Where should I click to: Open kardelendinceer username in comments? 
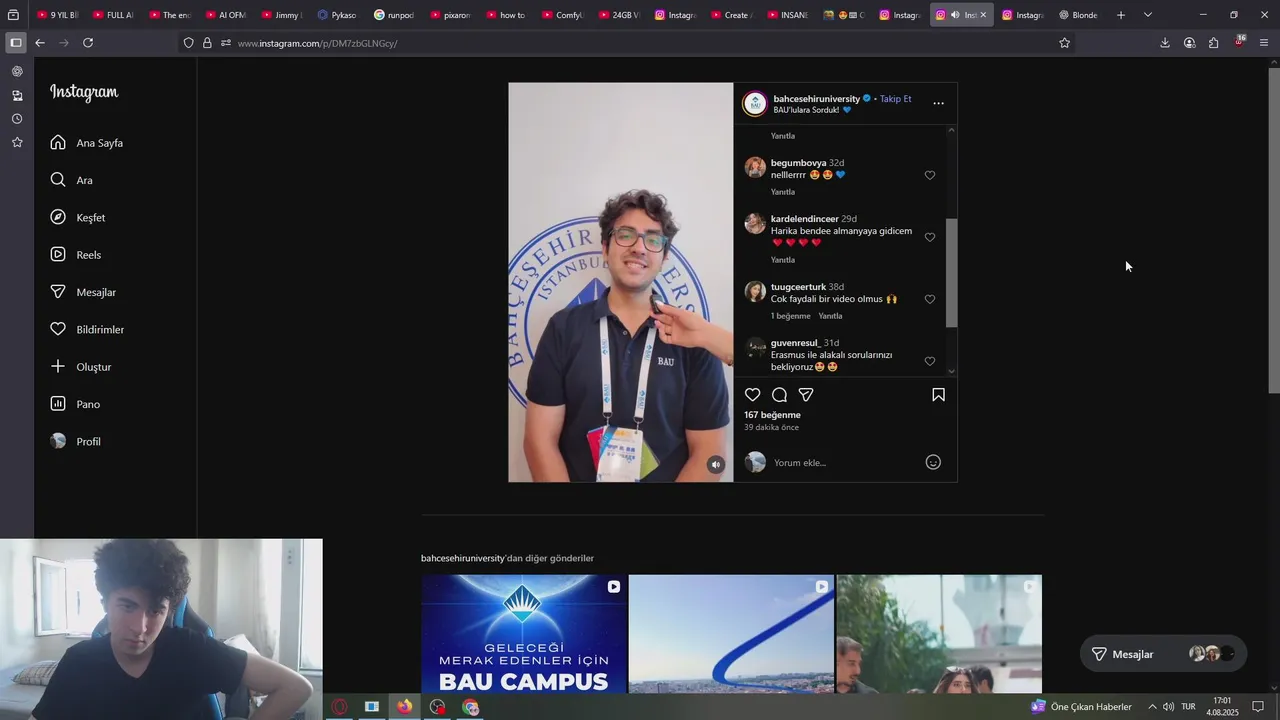pyautogui.click(x=804, y=219)
